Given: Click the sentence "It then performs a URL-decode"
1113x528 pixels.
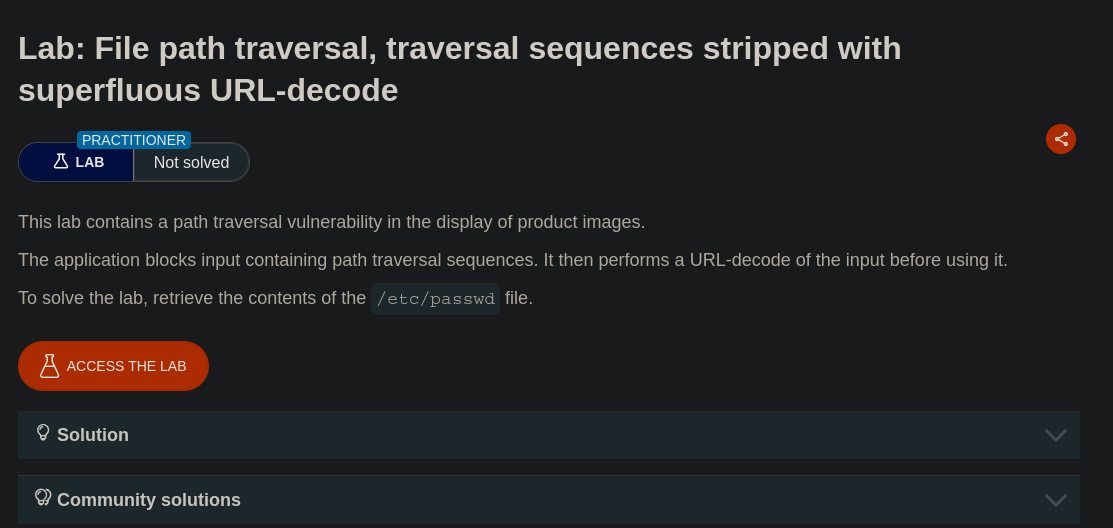Looking at the screenshot, I should click(775, 260).
